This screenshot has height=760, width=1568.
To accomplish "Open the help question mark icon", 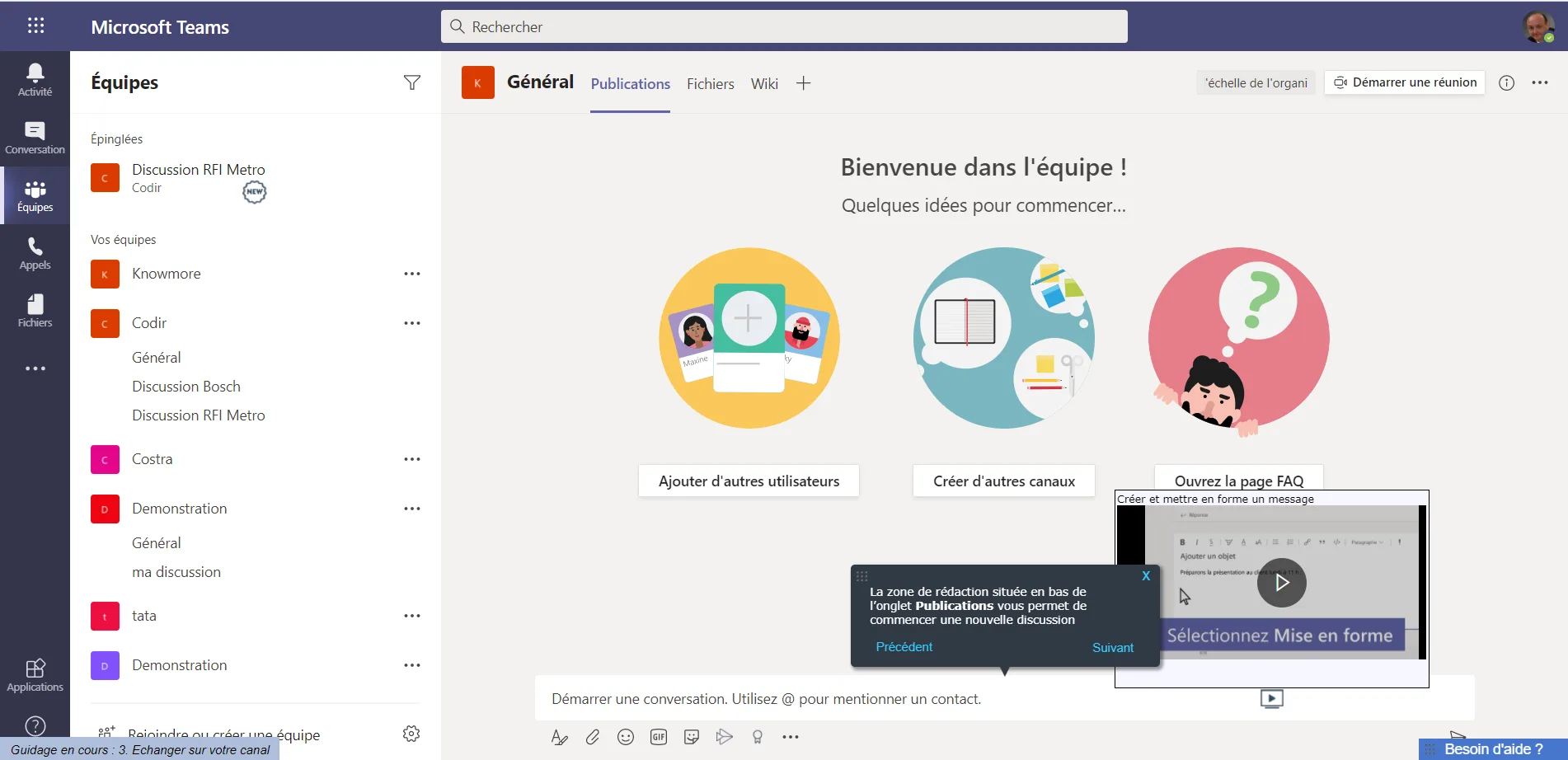I will (x=35, y=725).
